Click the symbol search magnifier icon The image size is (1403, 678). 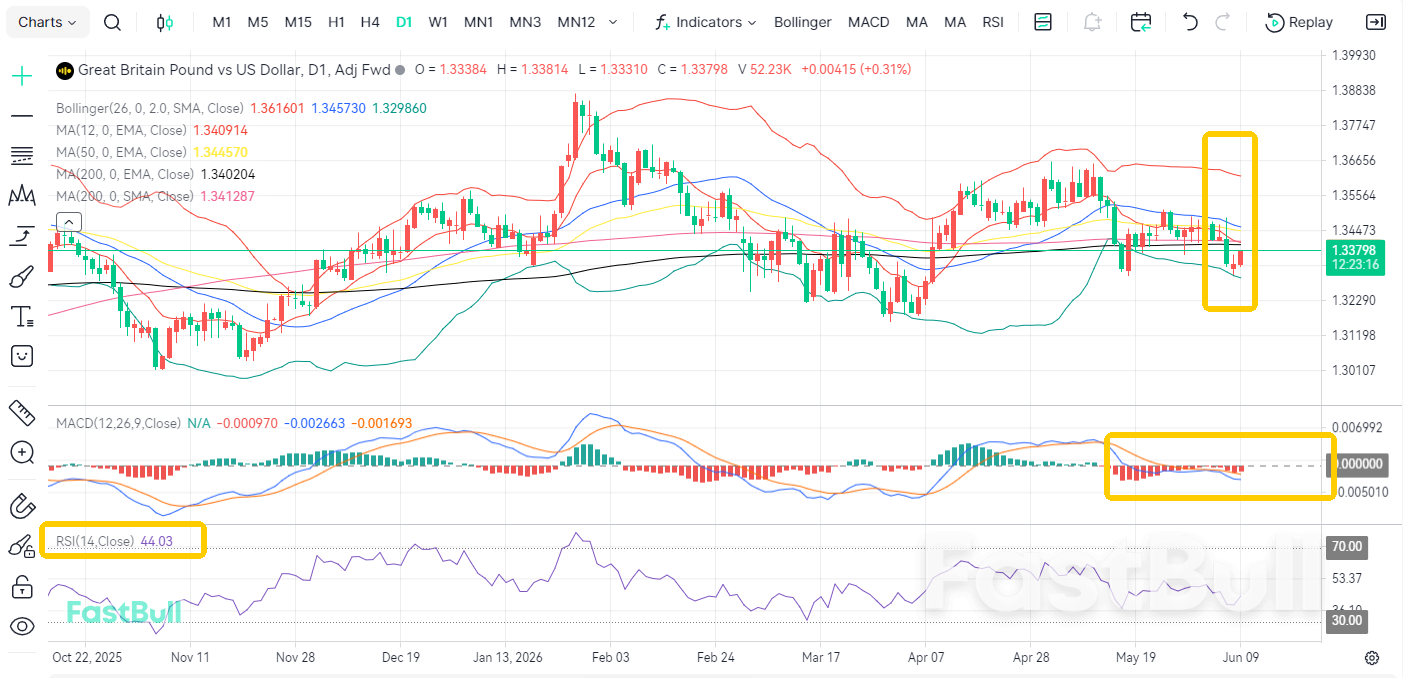pos(113,22)
